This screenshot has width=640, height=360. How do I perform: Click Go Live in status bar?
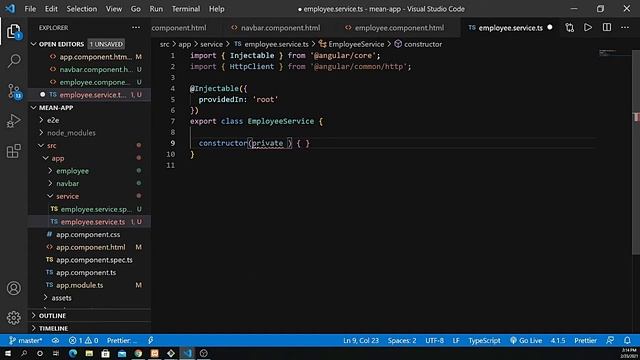(526, 340)
